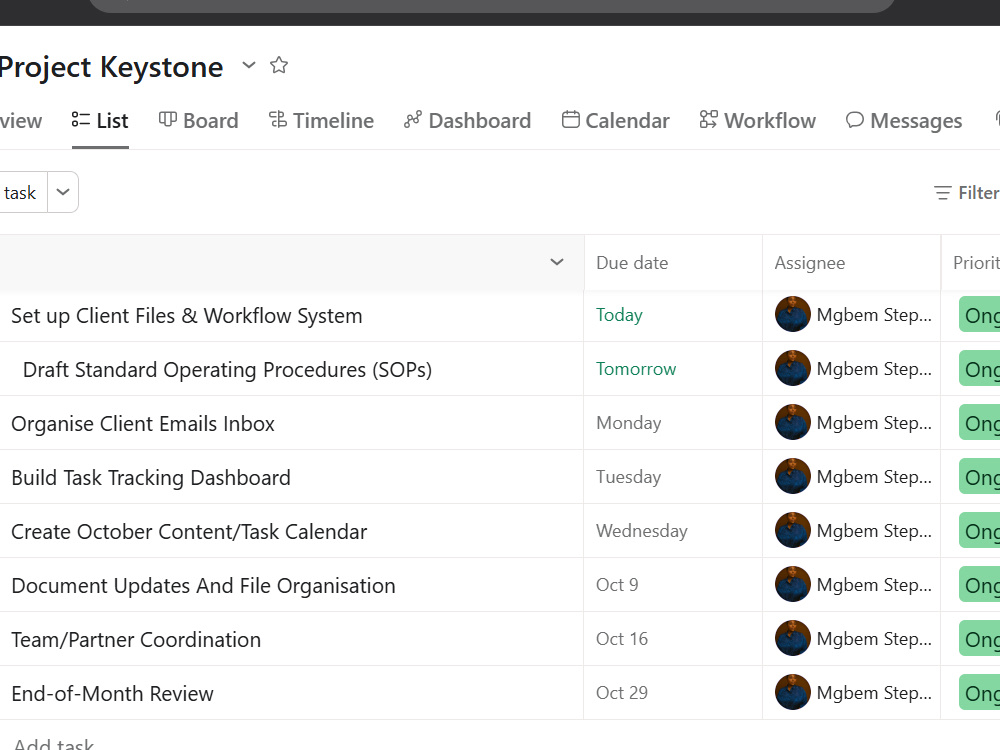Click the Timeline tab icon
Image resolution: width=1000 pixels, height=750 pixels.
point(277,119)
